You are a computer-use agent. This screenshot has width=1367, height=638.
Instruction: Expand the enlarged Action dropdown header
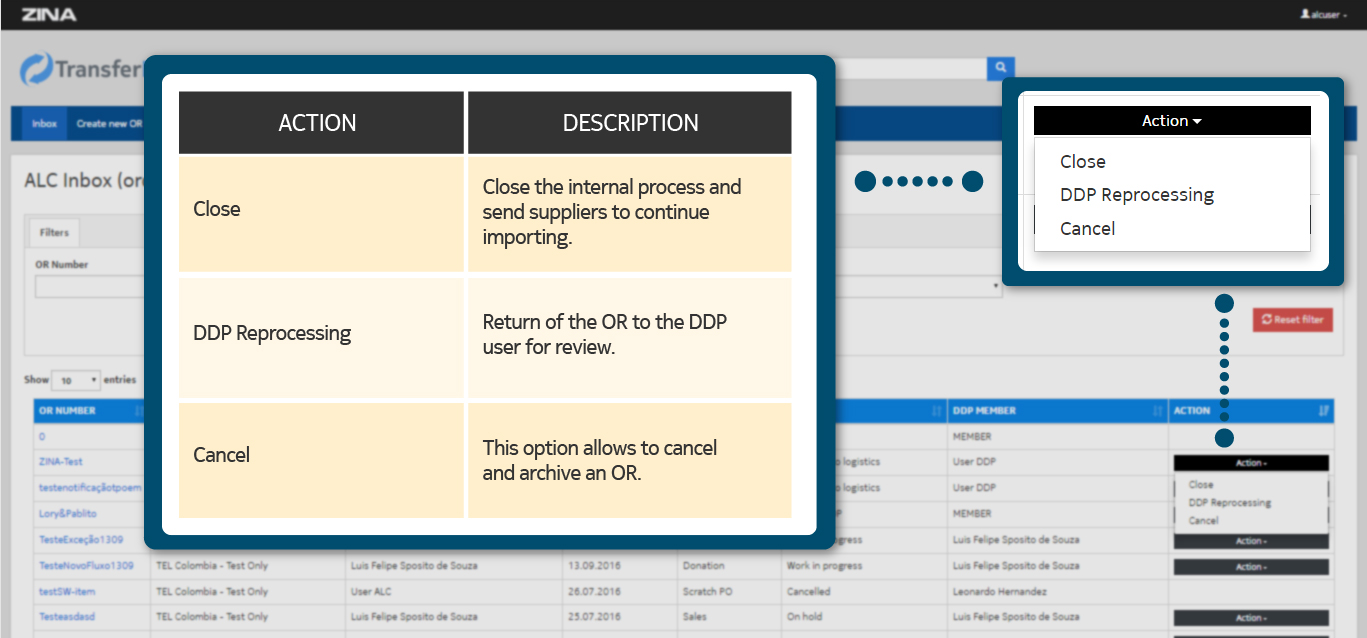[1171, 121]
